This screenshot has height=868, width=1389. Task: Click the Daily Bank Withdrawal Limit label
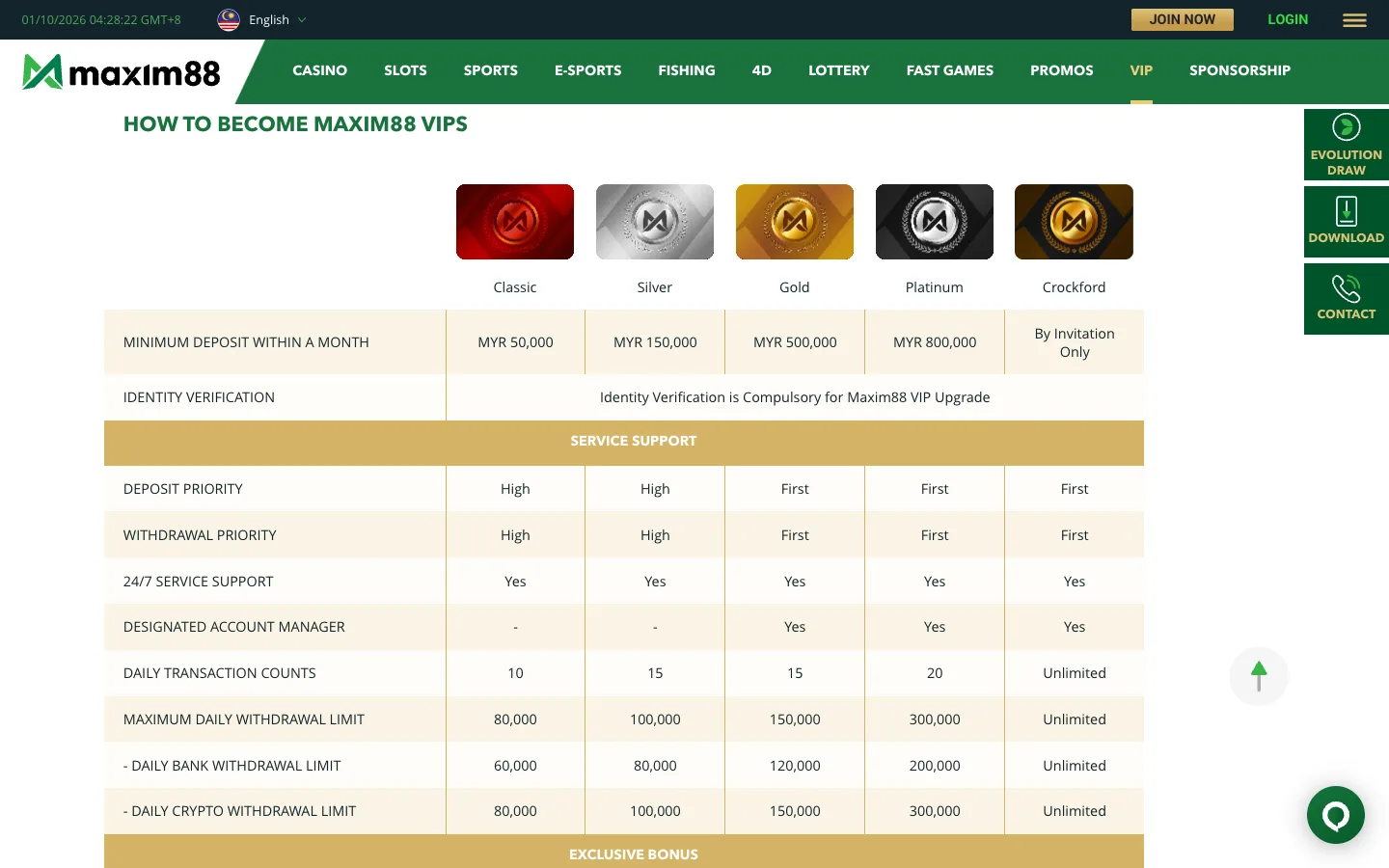coord(232,766)
